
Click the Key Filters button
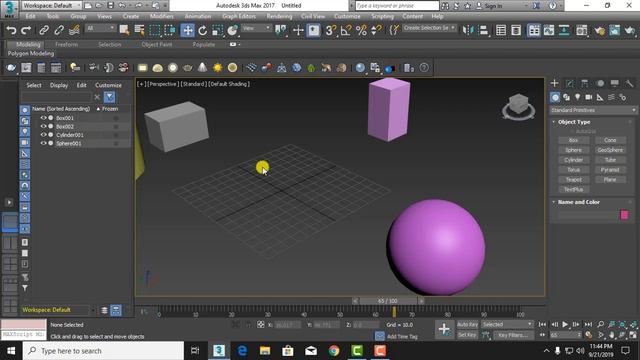[513, 335]
